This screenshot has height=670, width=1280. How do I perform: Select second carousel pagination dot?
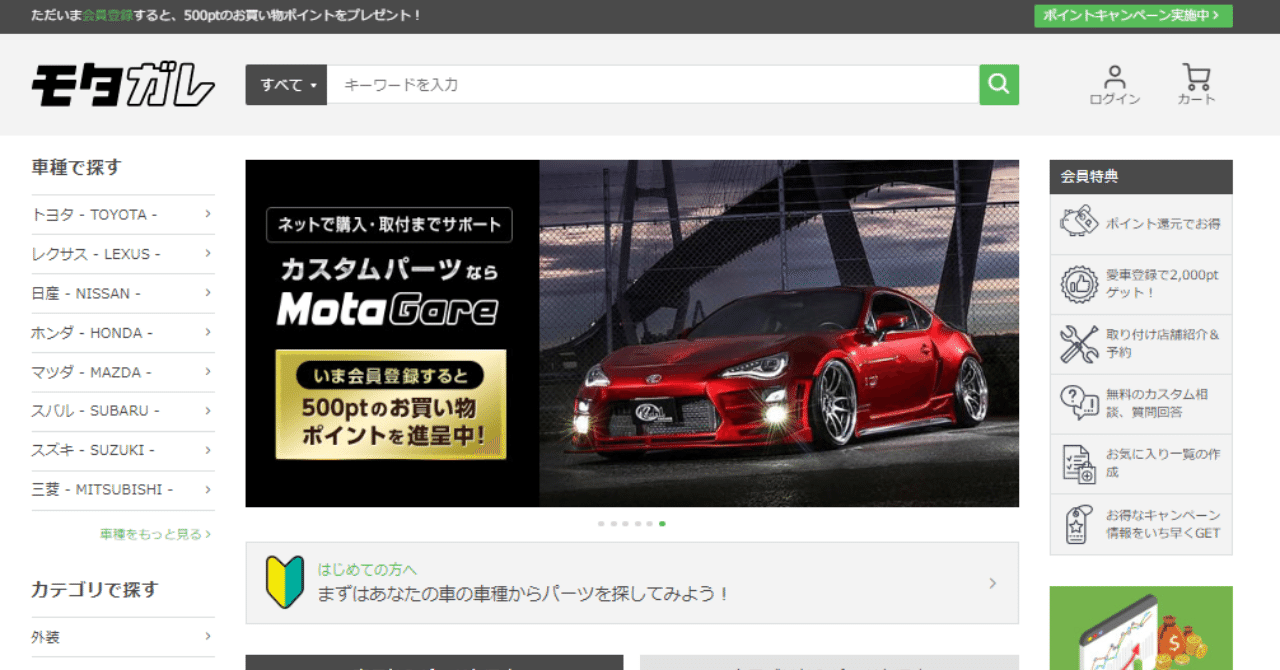613,523
